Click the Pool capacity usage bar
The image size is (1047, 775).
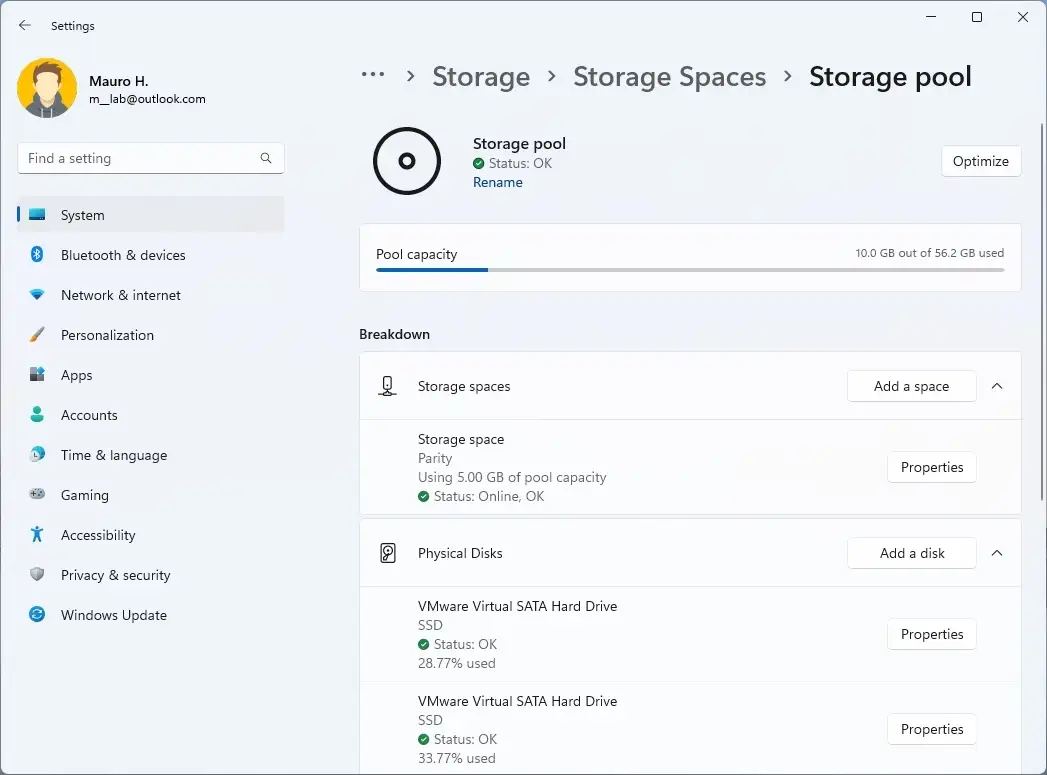click(690, 270)
